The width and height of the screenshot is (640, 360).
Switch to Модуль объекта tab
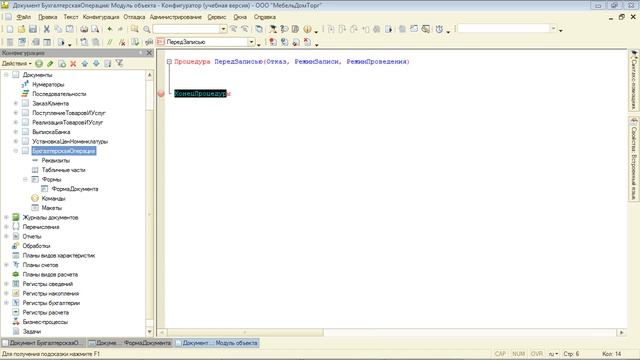[217, 343]
